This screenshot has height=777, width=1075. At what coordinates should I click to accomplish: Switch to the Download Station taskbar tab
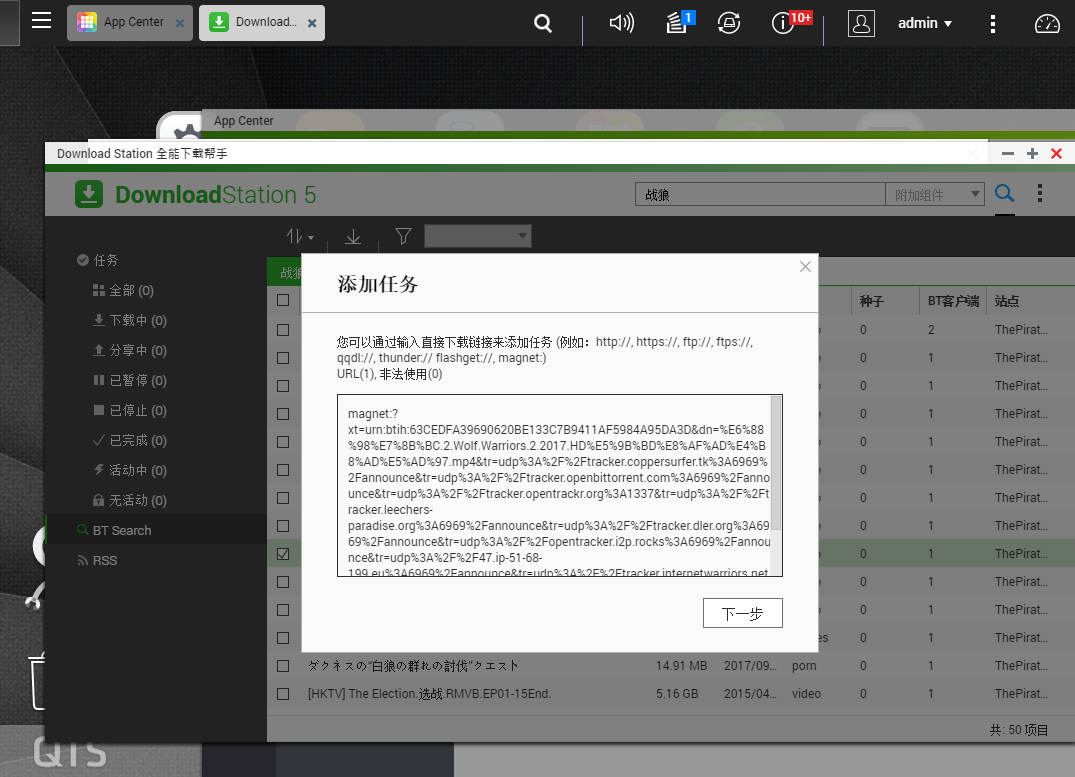pyautogui.click(x=262, y=23)
